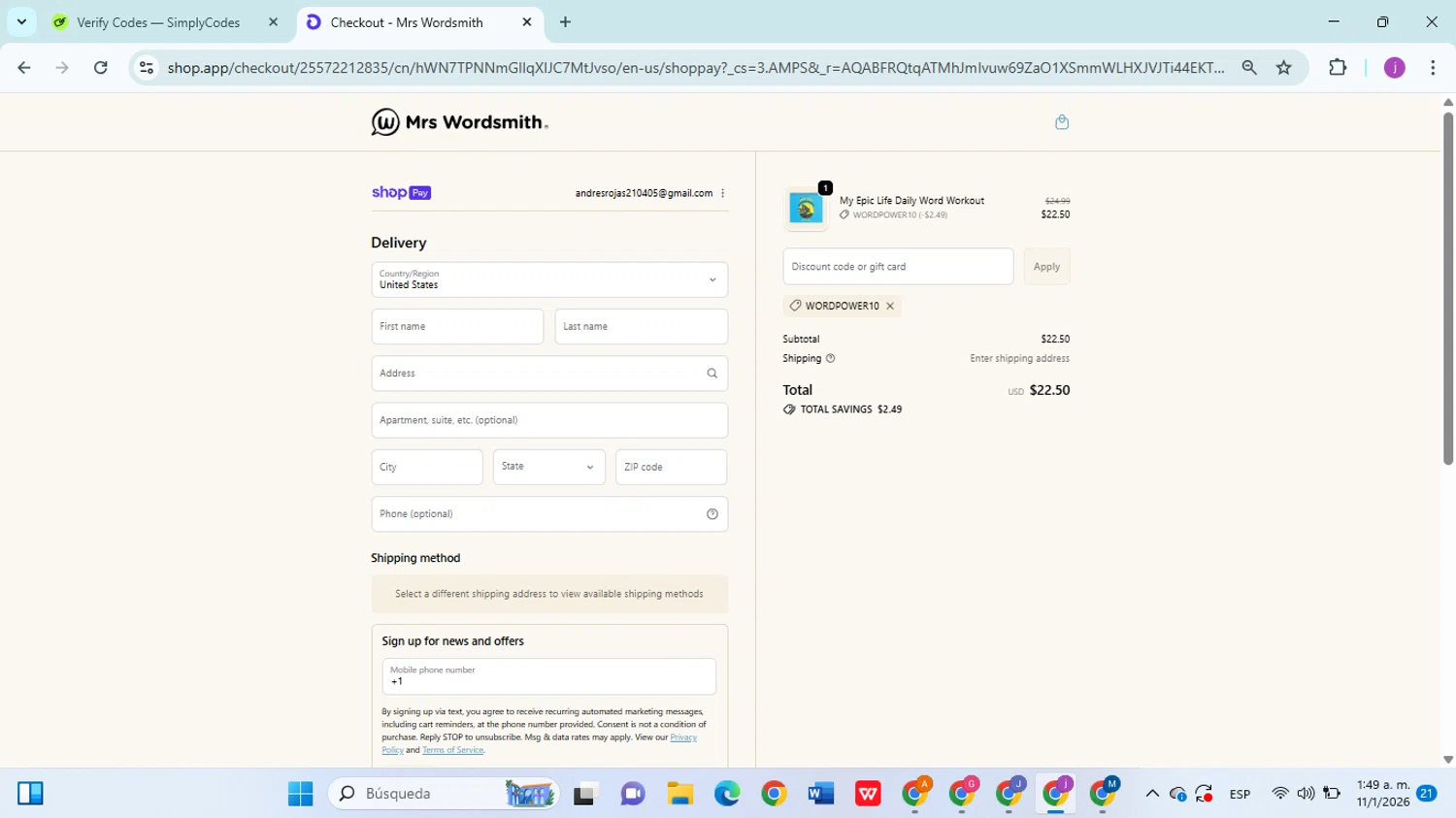Click the Mrs Wordsmith logo

pos(459,122)
